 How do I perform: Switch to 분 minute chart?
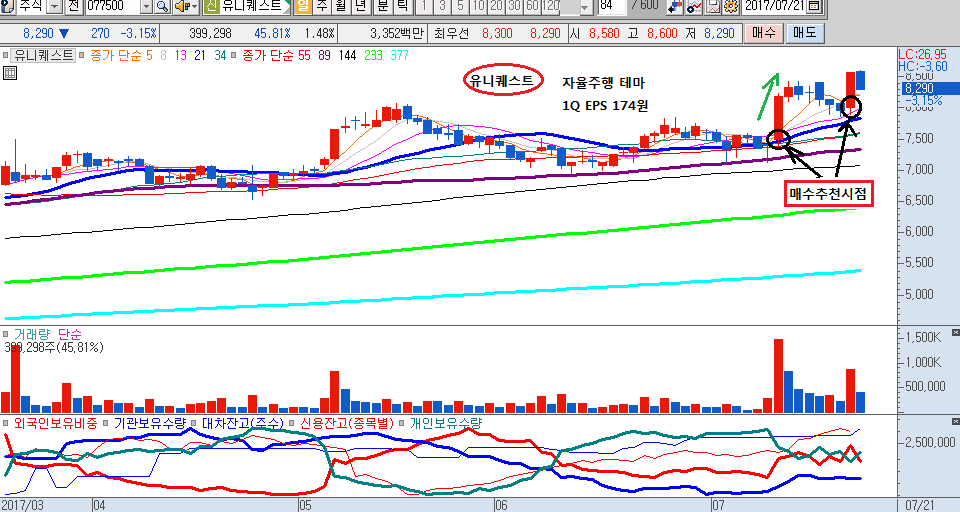383,7
